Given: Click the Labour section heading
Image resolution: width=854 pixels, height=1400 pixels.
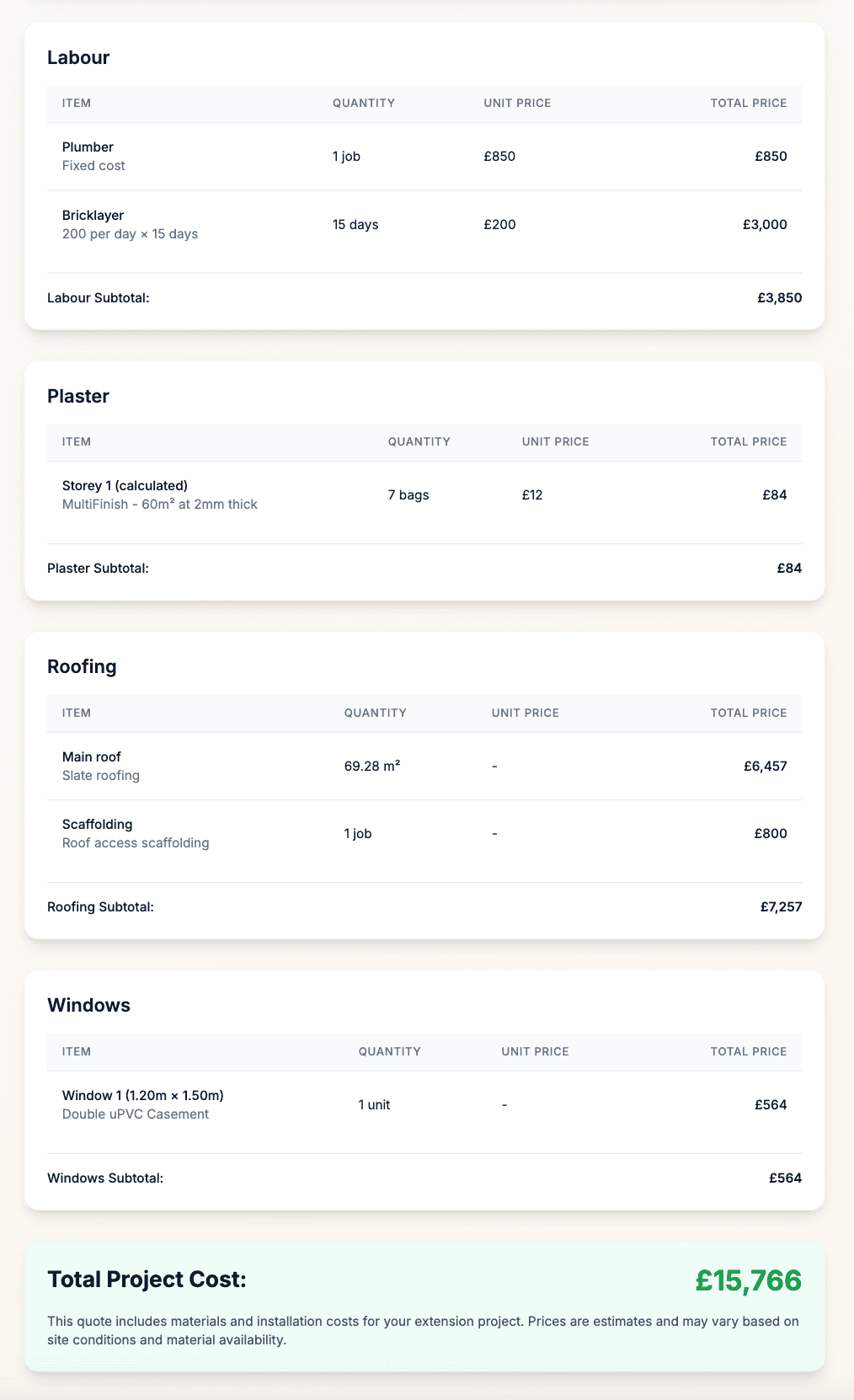Looking at the screenshot, I should (x=78, y=57).
